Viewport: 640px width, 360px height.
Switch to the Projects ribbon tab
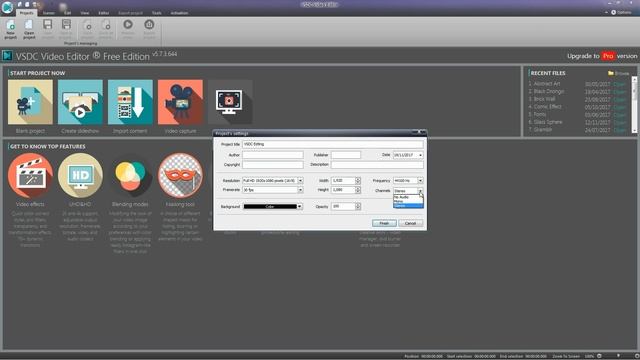click(27, 13)
